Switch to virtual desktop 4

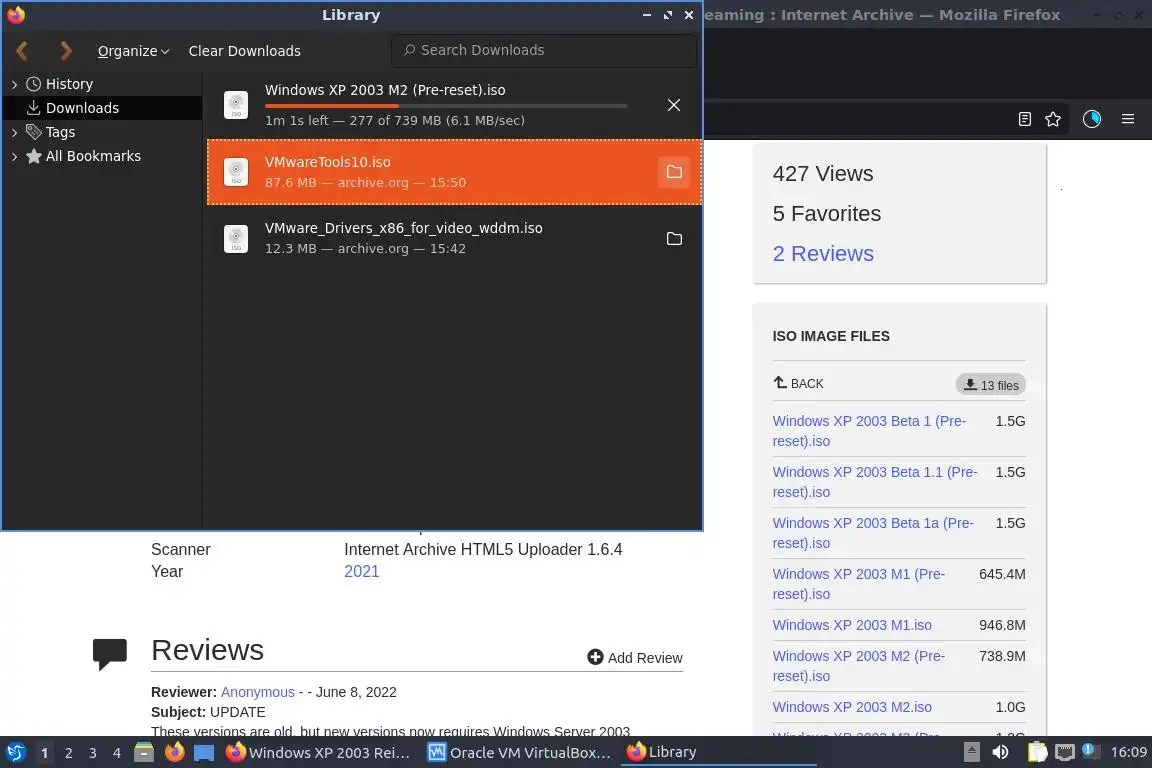(117, 753)
